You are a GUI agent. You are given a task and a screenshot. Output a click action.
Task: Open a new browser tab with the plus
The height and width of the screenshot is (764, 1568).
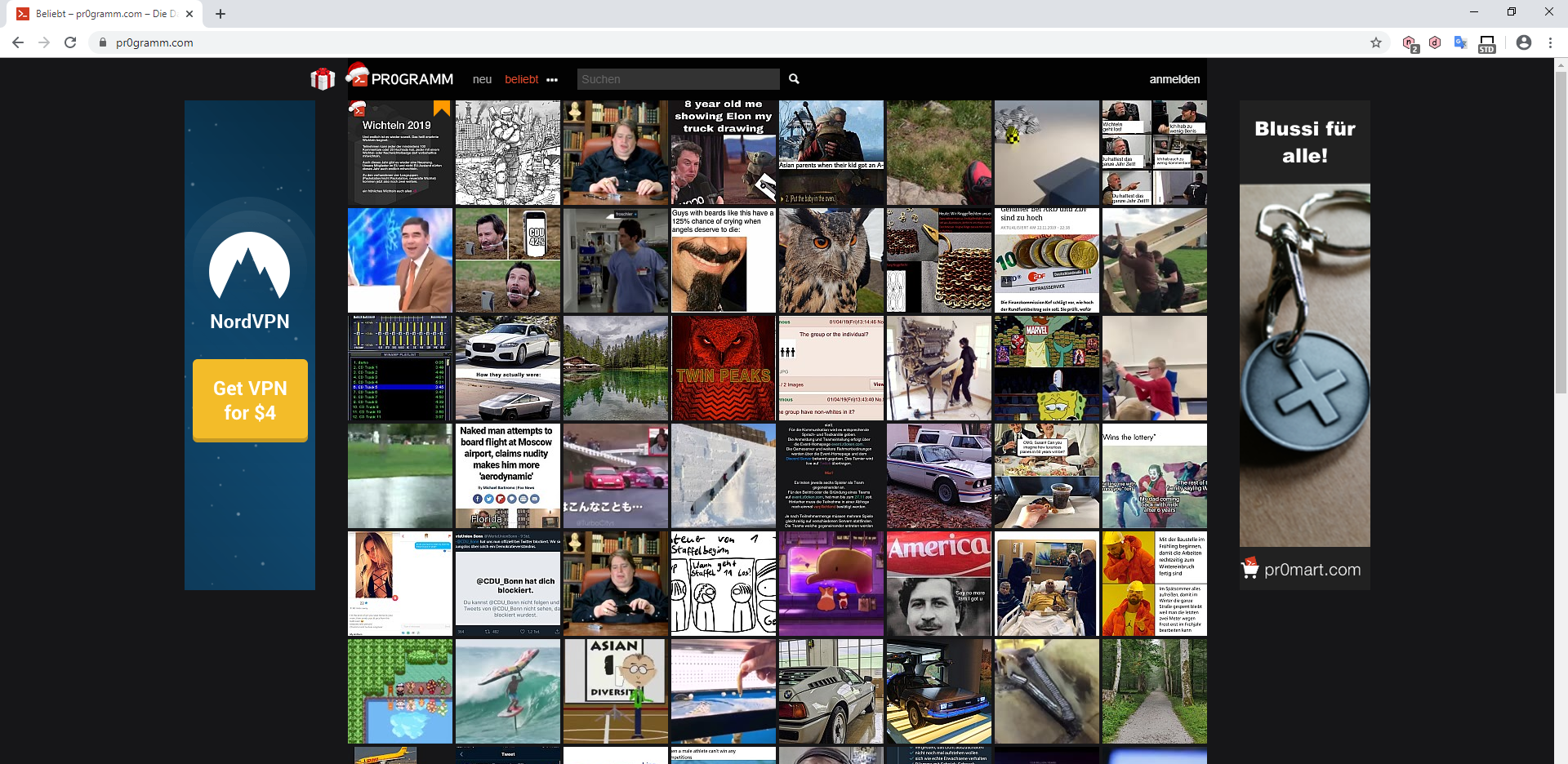pos(220,13)
